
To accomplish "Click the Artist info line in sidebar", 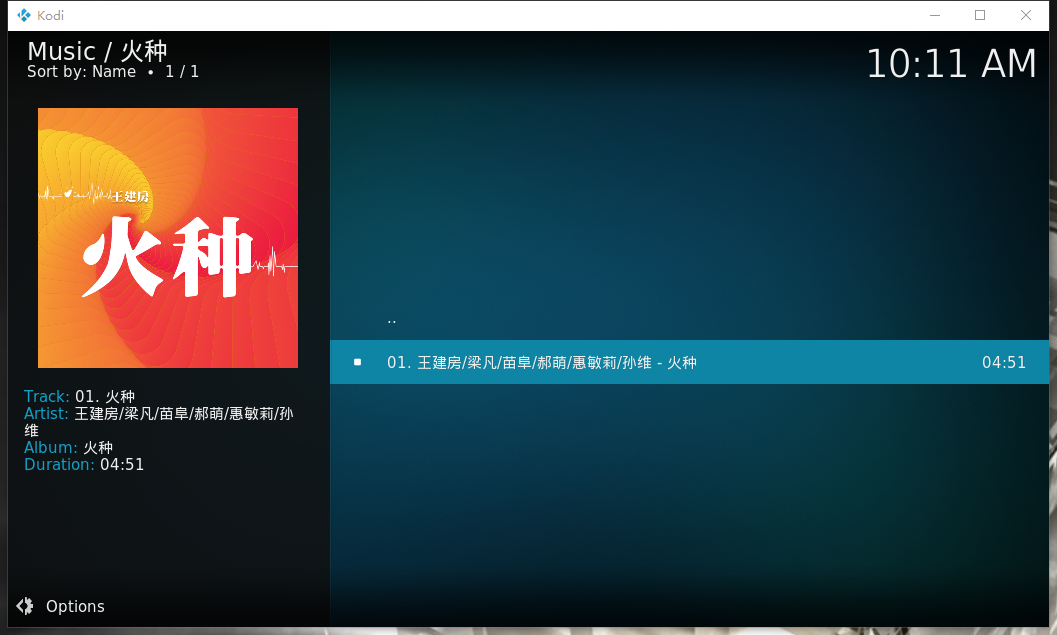I will (x=158, y=414).
